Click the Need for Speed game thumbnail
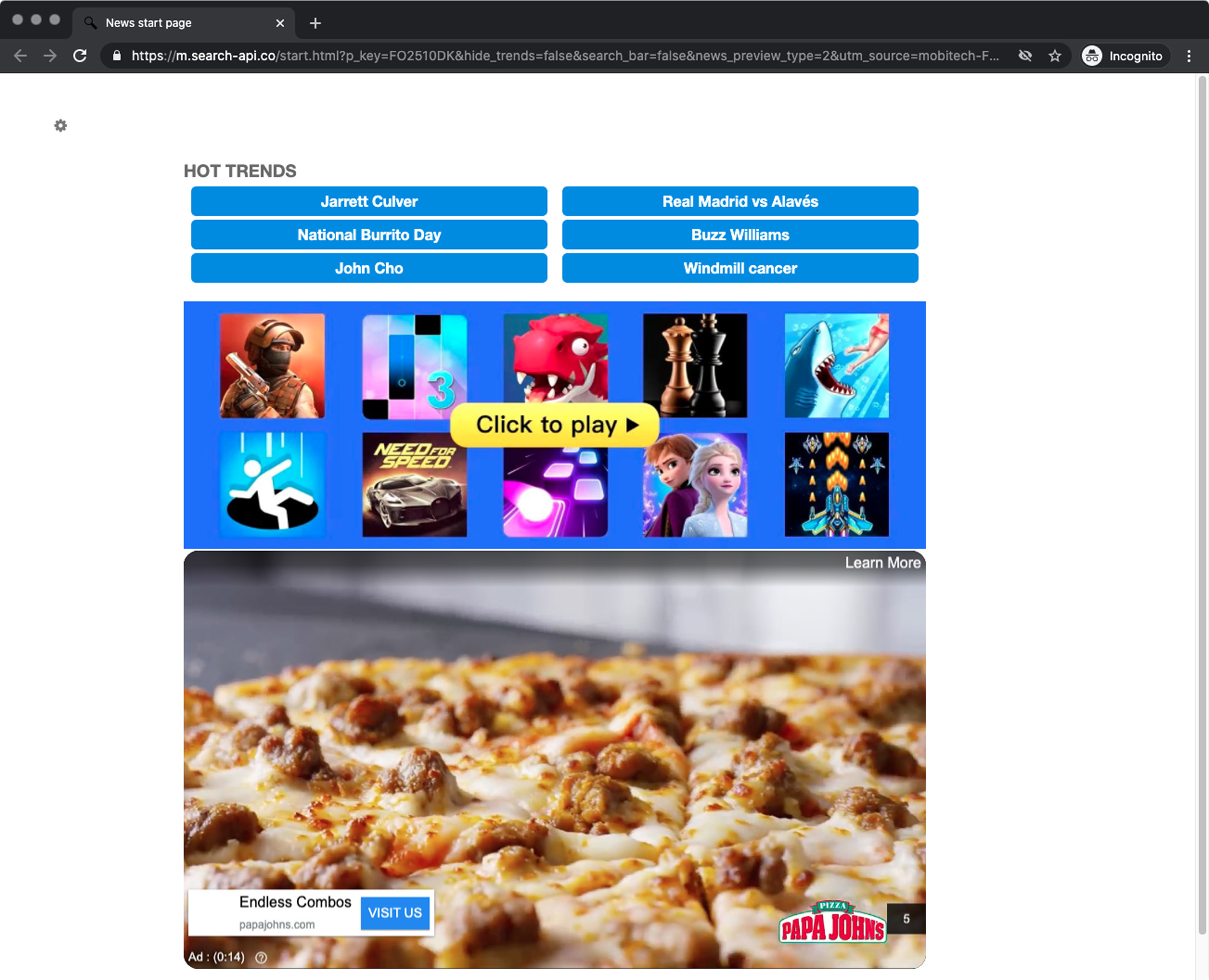 (x=415, y=485)
